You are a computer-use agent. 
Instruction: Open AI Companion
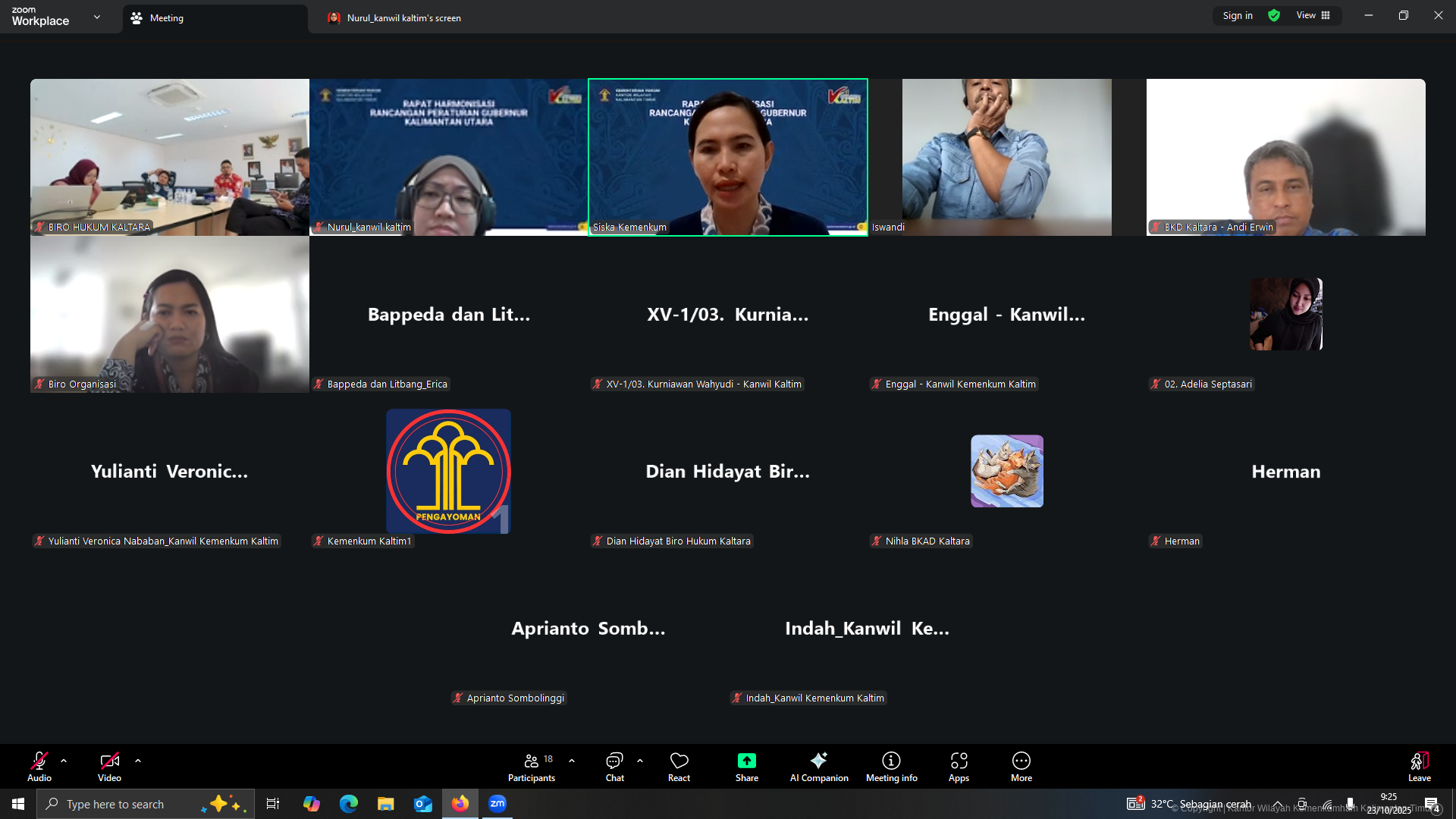click(x=819, y=766)
